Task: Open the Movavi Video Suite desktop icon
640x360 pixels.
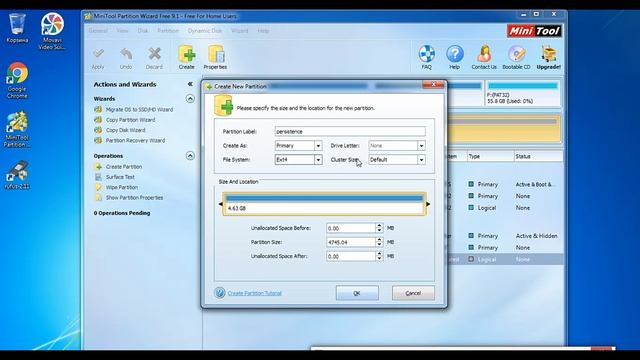Action: pos(52,31)
